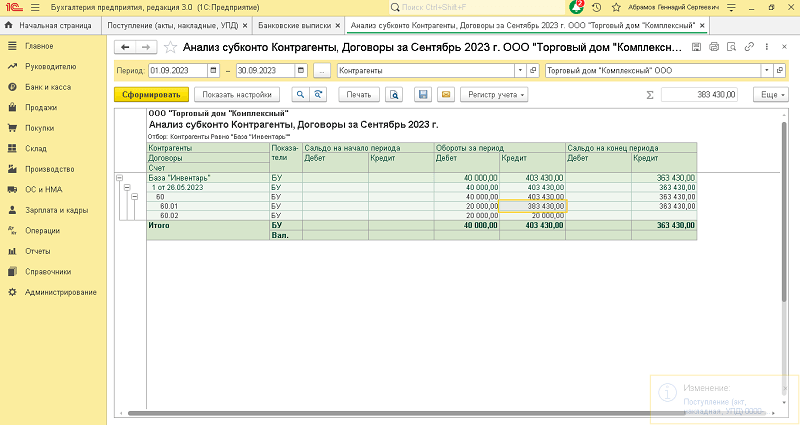Click the Показать настройки button
The height and width of the screenshot is (425, 800).
pyautogui.click(x=236, y=93)
